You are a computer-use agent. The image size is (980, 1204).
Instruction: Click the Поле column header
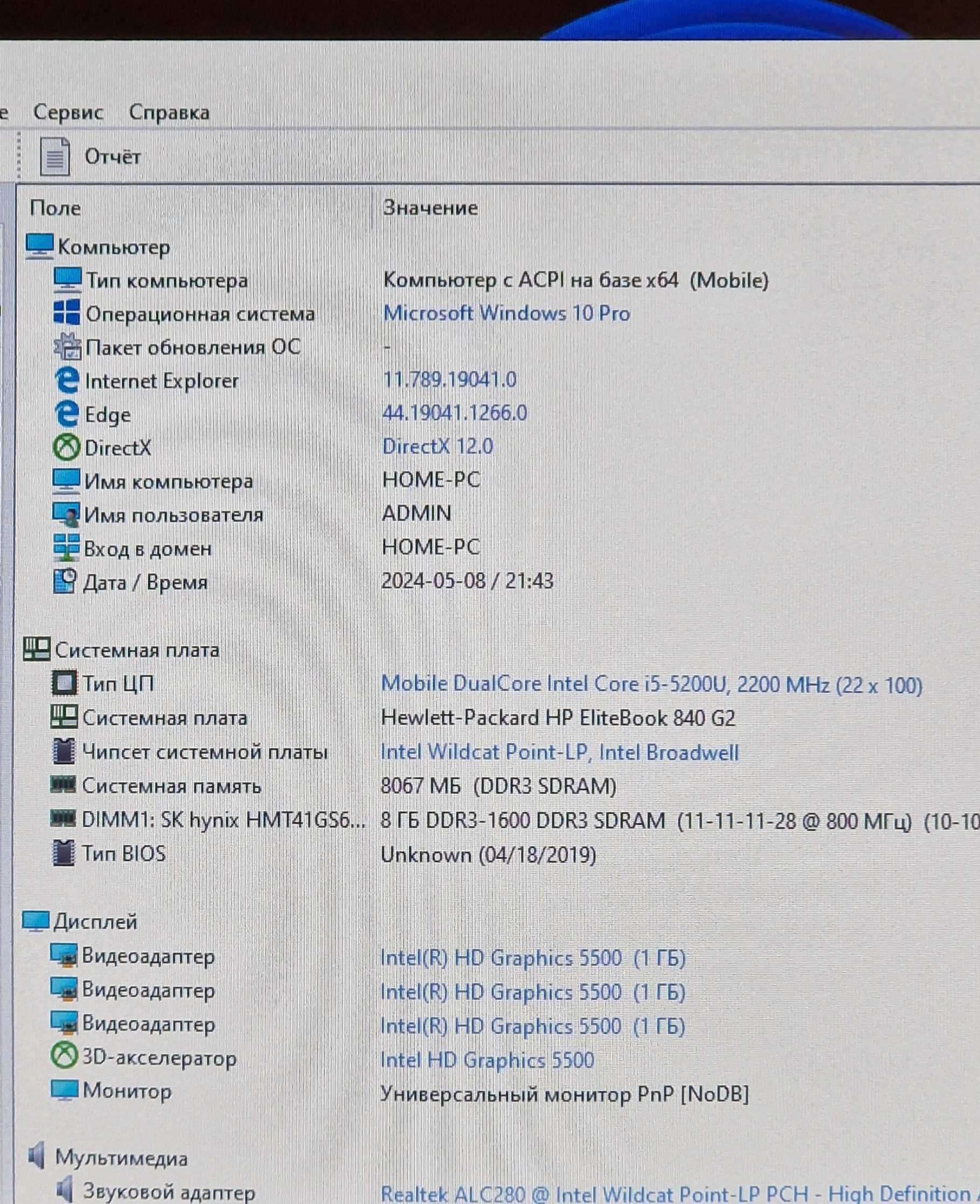[55, 208]
